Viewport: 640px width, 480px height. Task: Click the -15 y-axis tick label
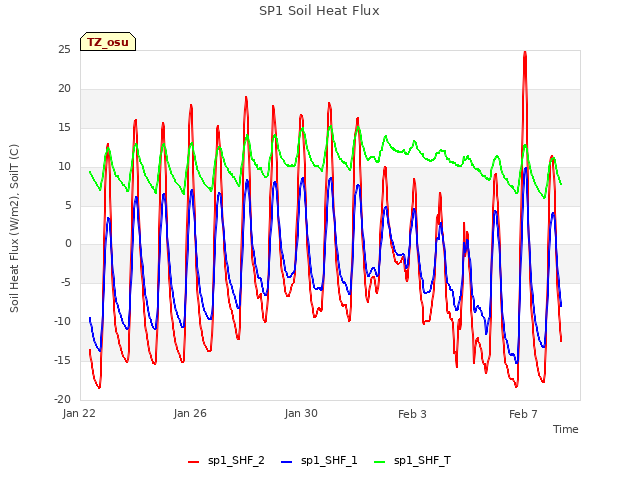pyautogui.click(x=63, y=360)
